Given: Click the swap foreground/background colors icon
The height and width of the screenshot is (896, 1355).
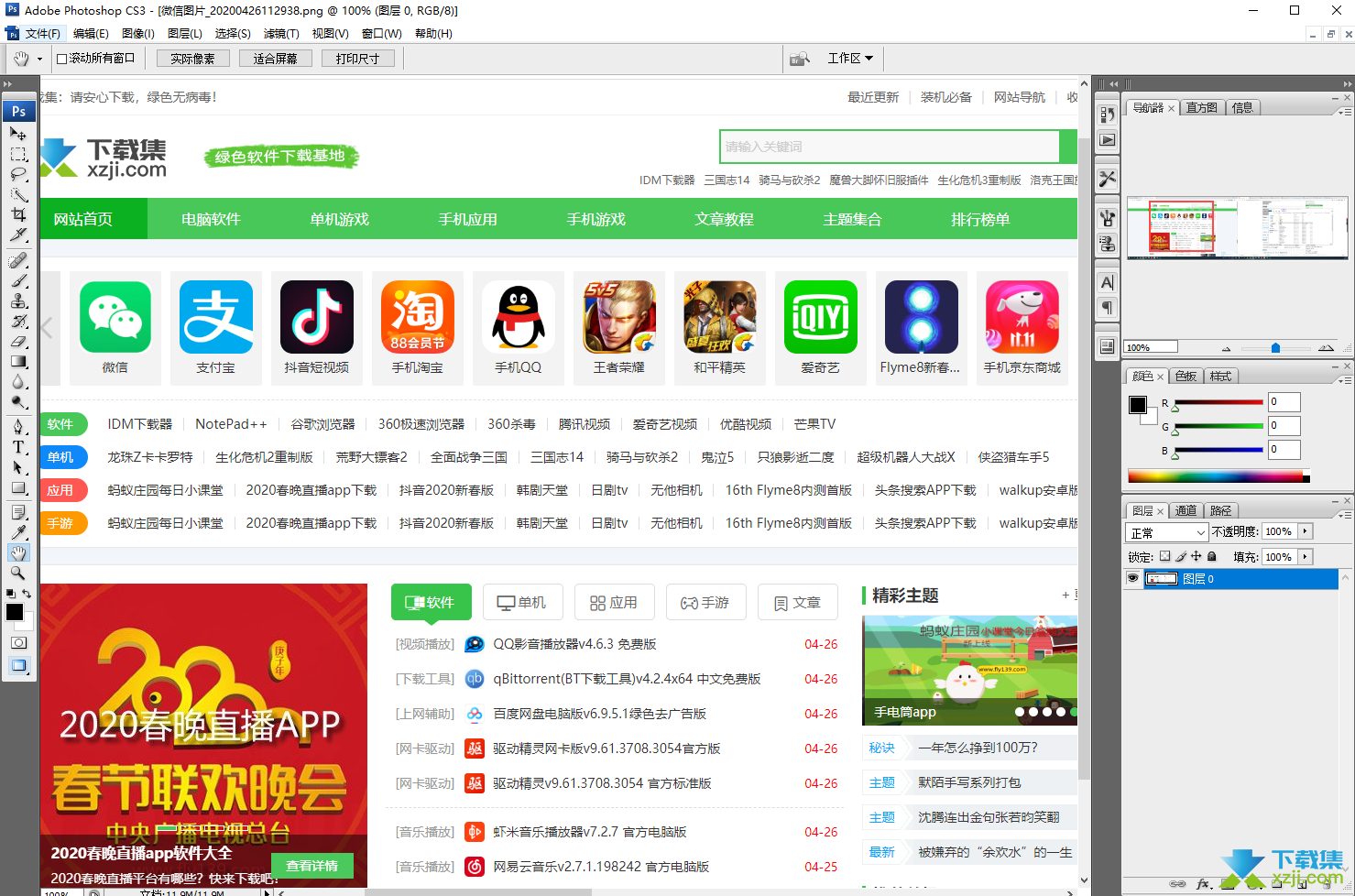Looking at the screenshot, I should [27, 594].
